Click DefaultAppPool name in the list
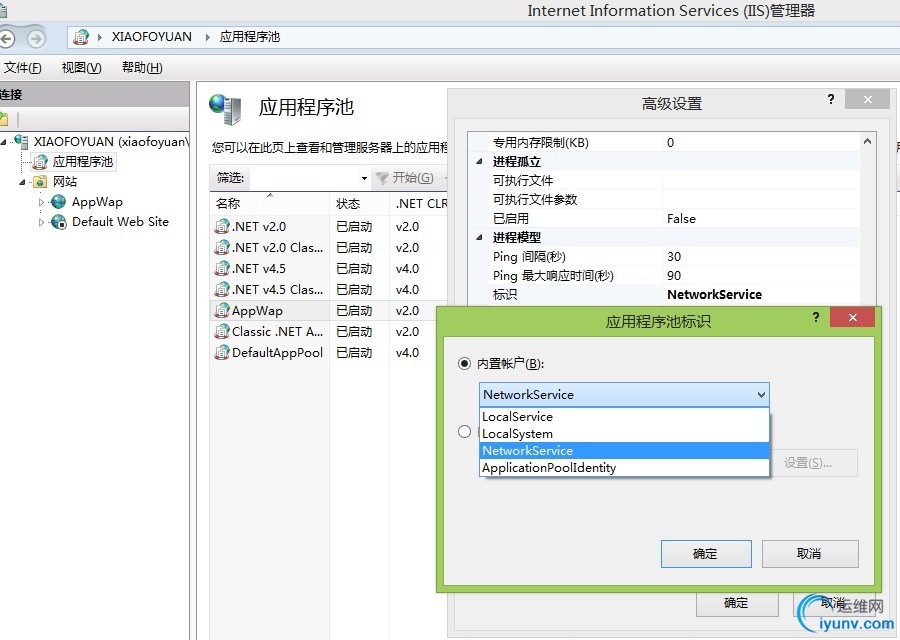 click(x=277, y=352)
